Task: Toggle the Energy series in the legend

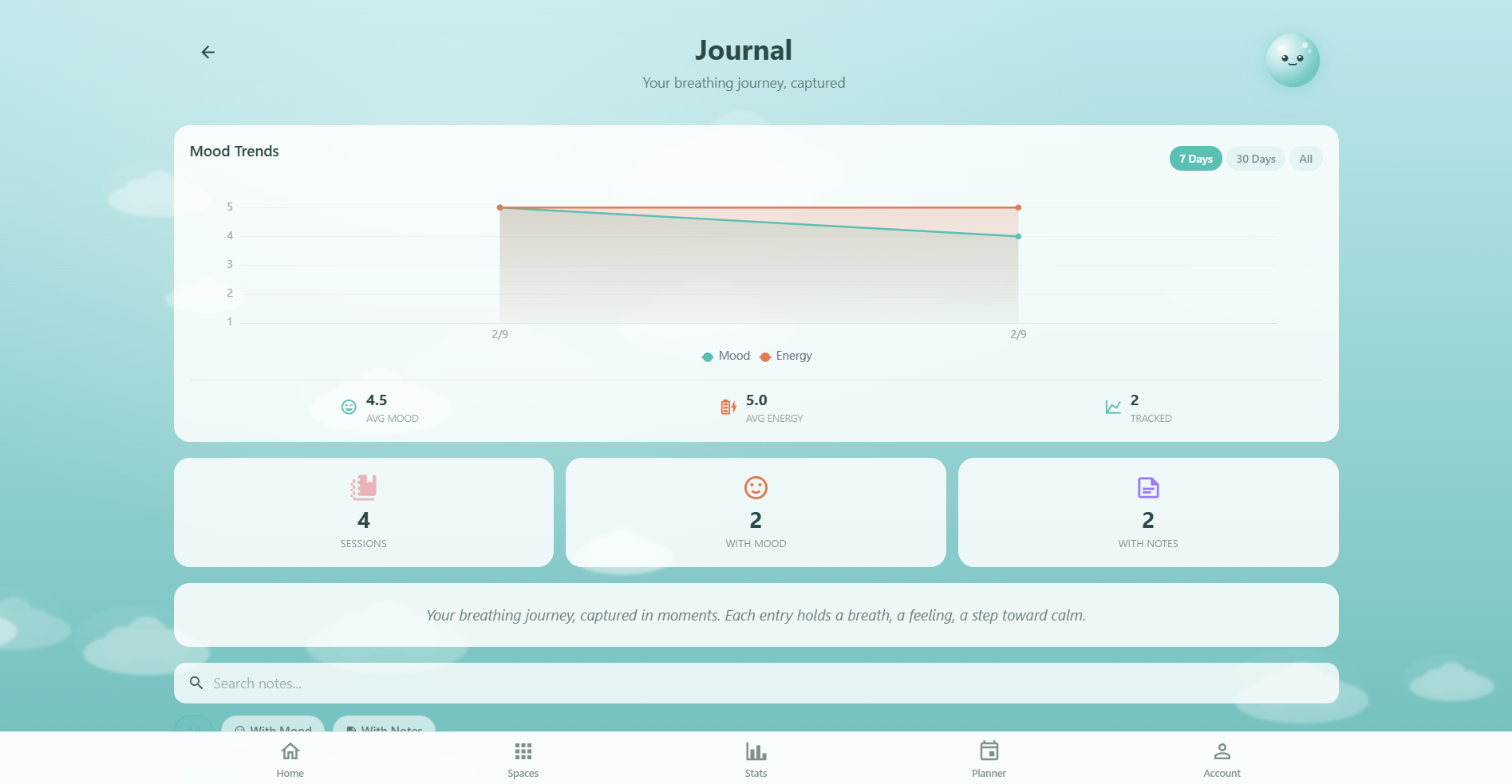Action: click(785, 356)
